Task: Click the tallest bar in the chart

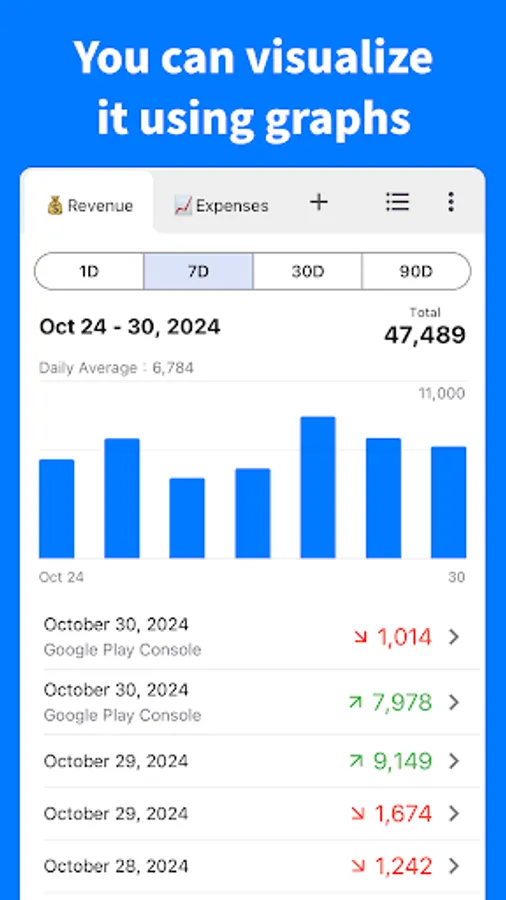Action: (318, 487)
